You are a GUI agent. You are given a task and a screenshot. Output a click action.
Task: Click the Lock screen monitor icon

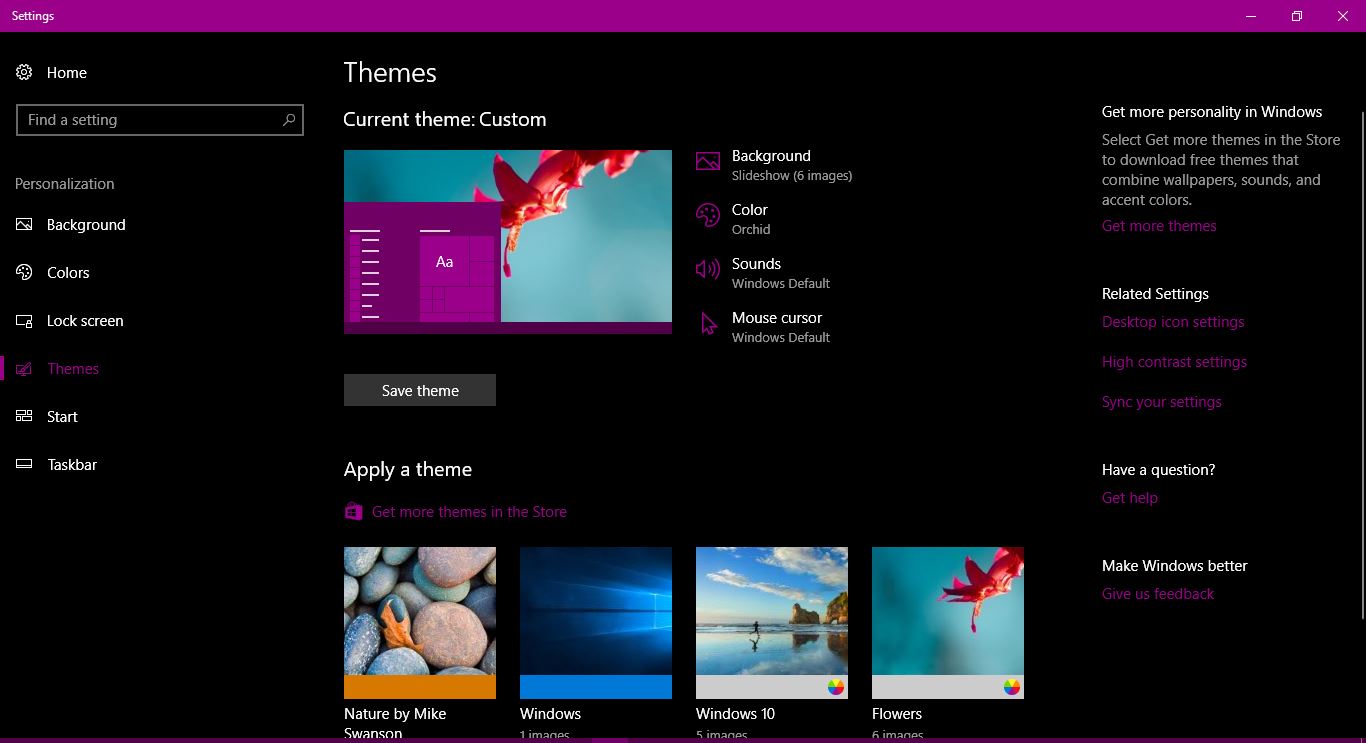(24, 320)
